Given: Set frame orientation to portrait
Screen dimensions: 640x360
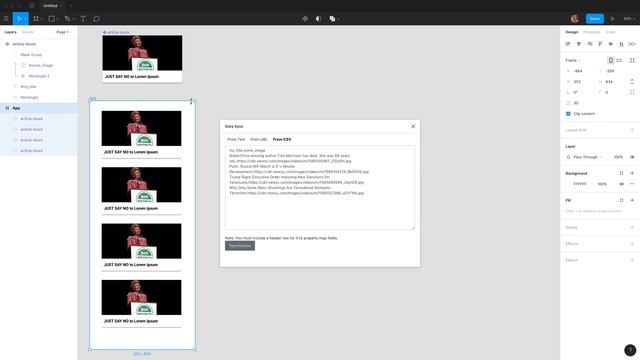Looking at the screenshot, I should [x=611, y=60].
